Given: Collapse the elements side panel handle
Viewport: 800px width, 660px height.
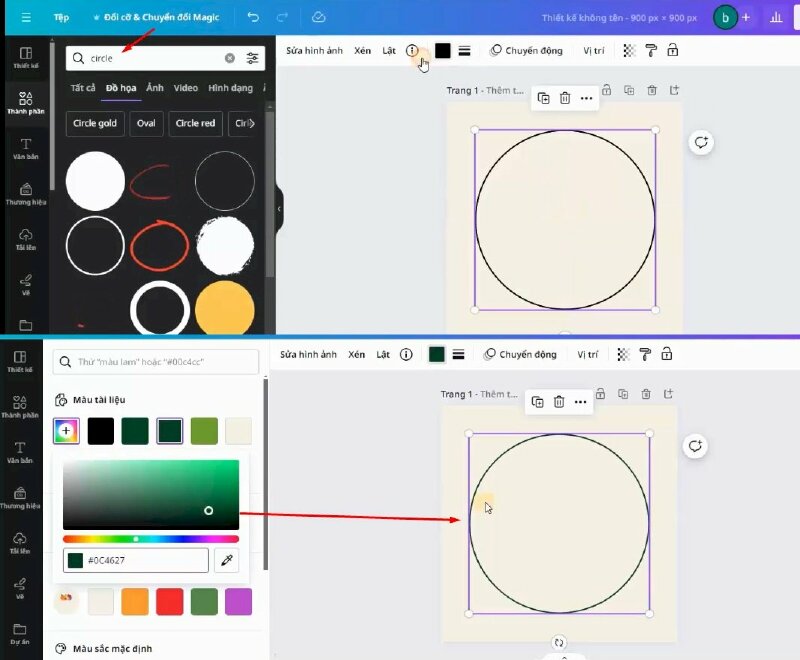Looking at the screenshot, I should tap(279, 209).
